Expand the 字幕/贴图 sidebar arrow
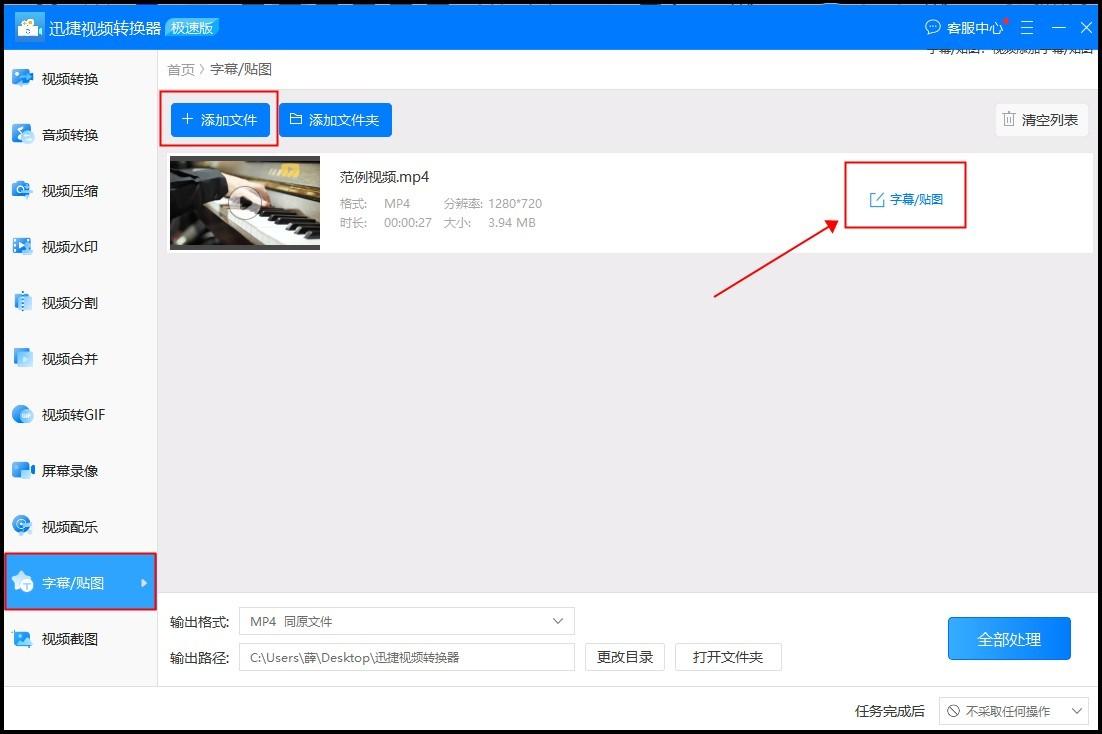1102x734 pixels. 144,583
